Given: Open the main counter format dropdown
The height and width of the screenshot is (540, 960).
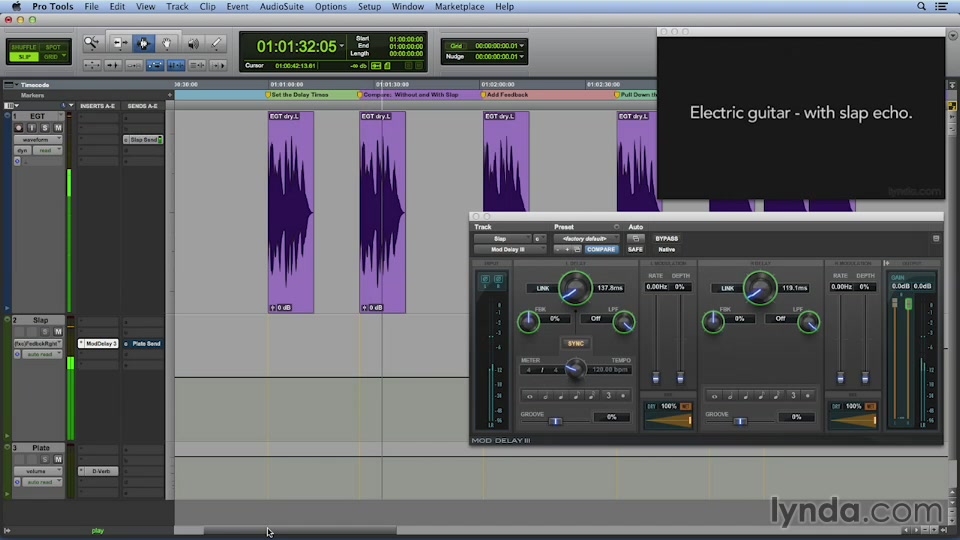Looking at the screenshot, I should 342,46.
